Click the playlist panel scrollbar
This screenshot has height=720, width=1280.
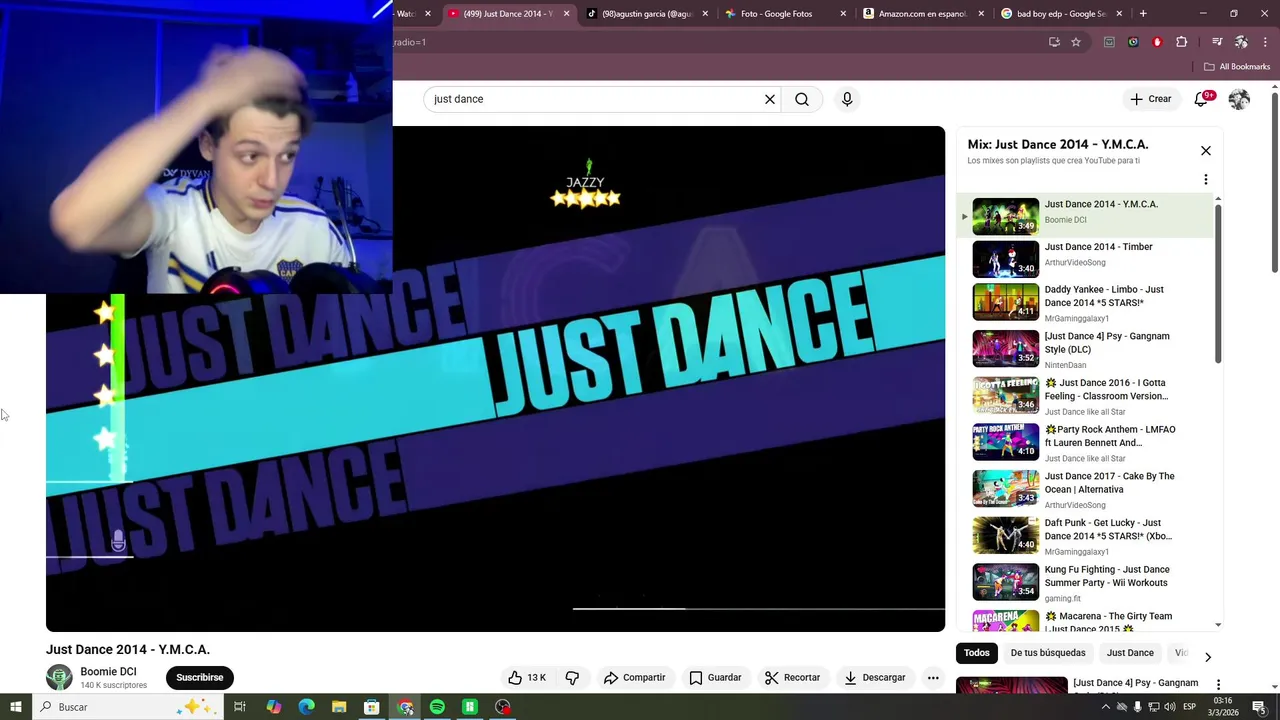(1218, 284)
